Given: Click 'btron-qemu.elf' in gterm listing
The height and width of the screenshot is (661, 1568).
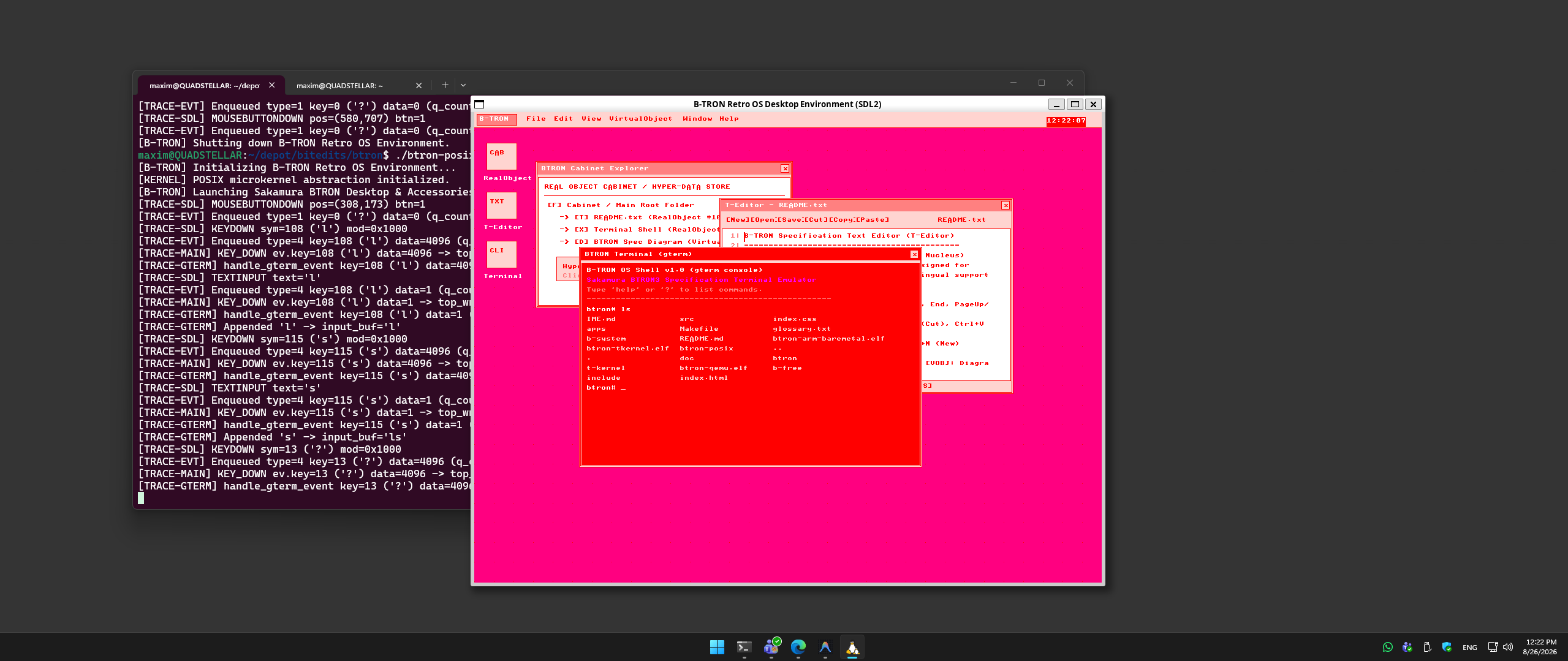Looking at the screenshot, I should click(713, 368).
